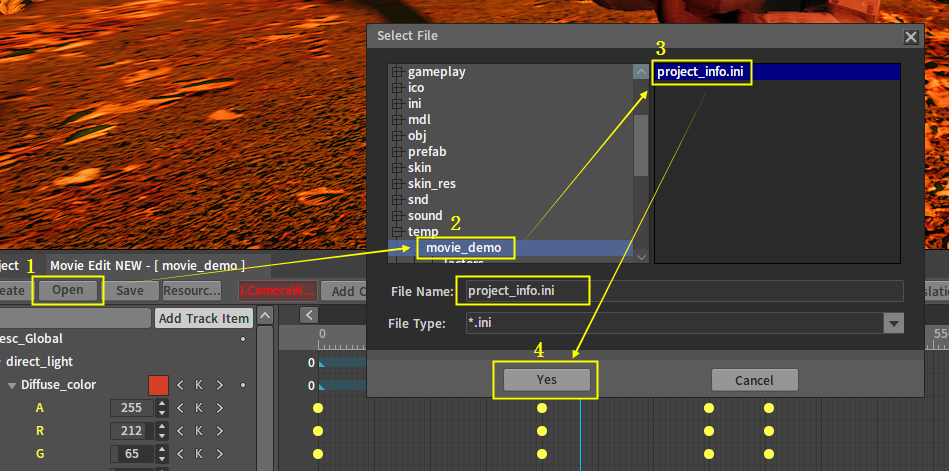Select movie_demo folder in the tree
The height and width of the screenshot is (471, 949).
pos(463,247)
